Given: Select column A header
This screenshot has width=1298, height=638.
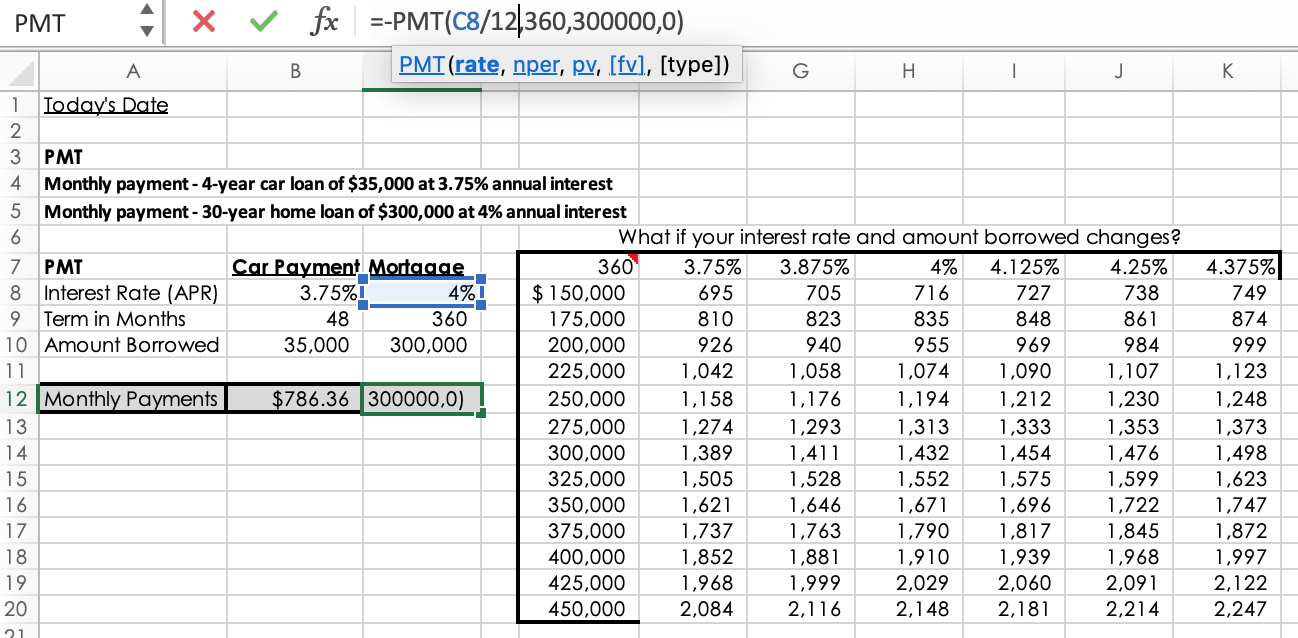Looking at the screenshot, I should tap(133, 72).
